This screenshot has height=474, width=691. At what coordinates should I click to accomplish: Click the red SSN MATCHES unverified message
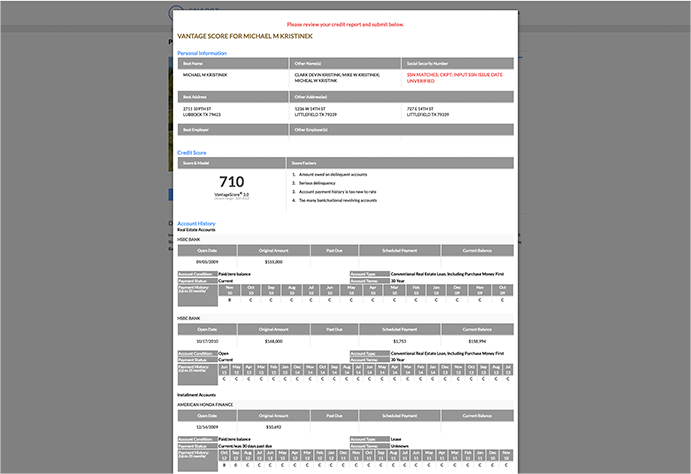click(x=454, y=78)
